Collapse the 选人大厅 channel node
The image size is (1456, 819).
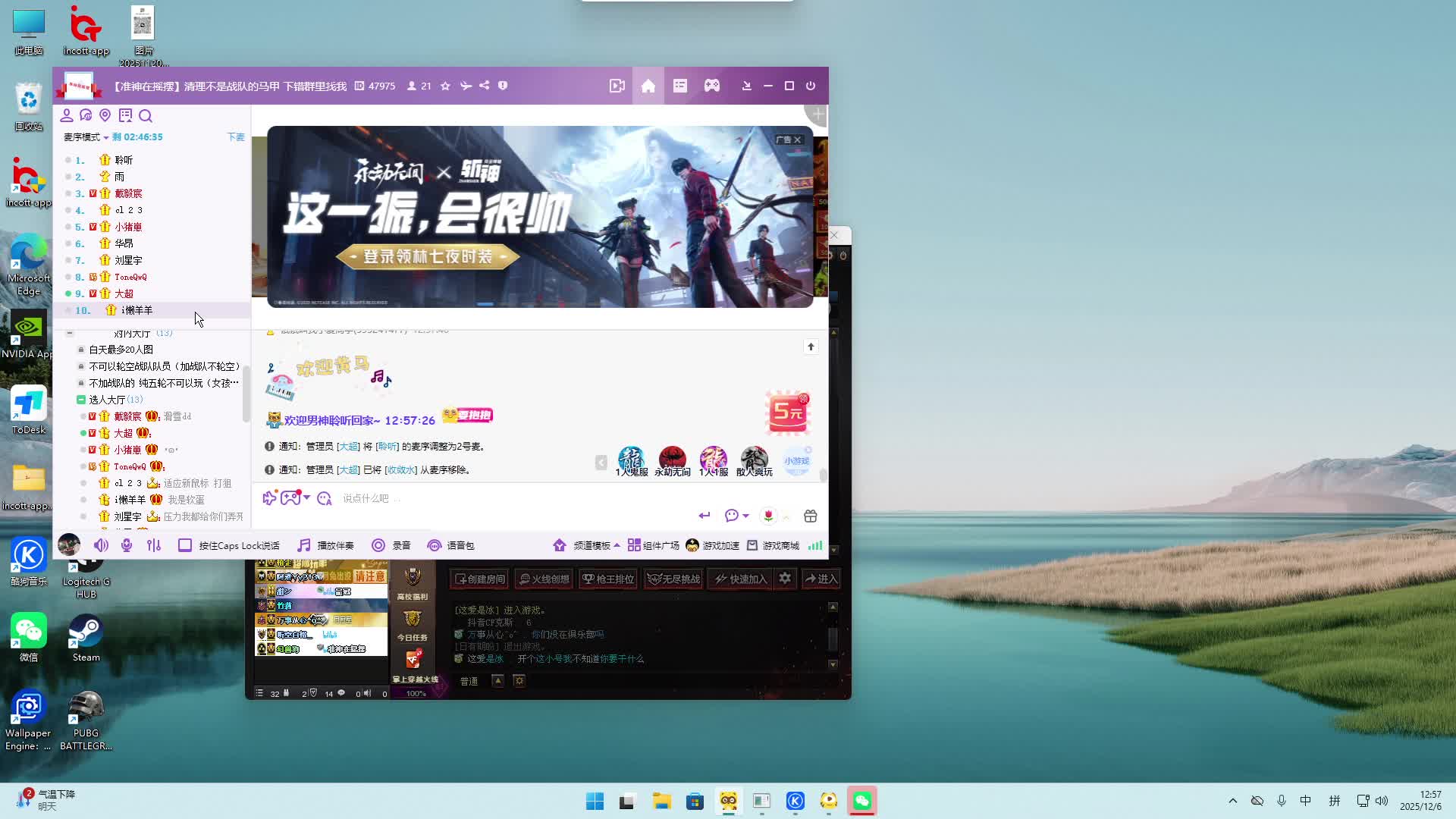click(x=80, y=400)
